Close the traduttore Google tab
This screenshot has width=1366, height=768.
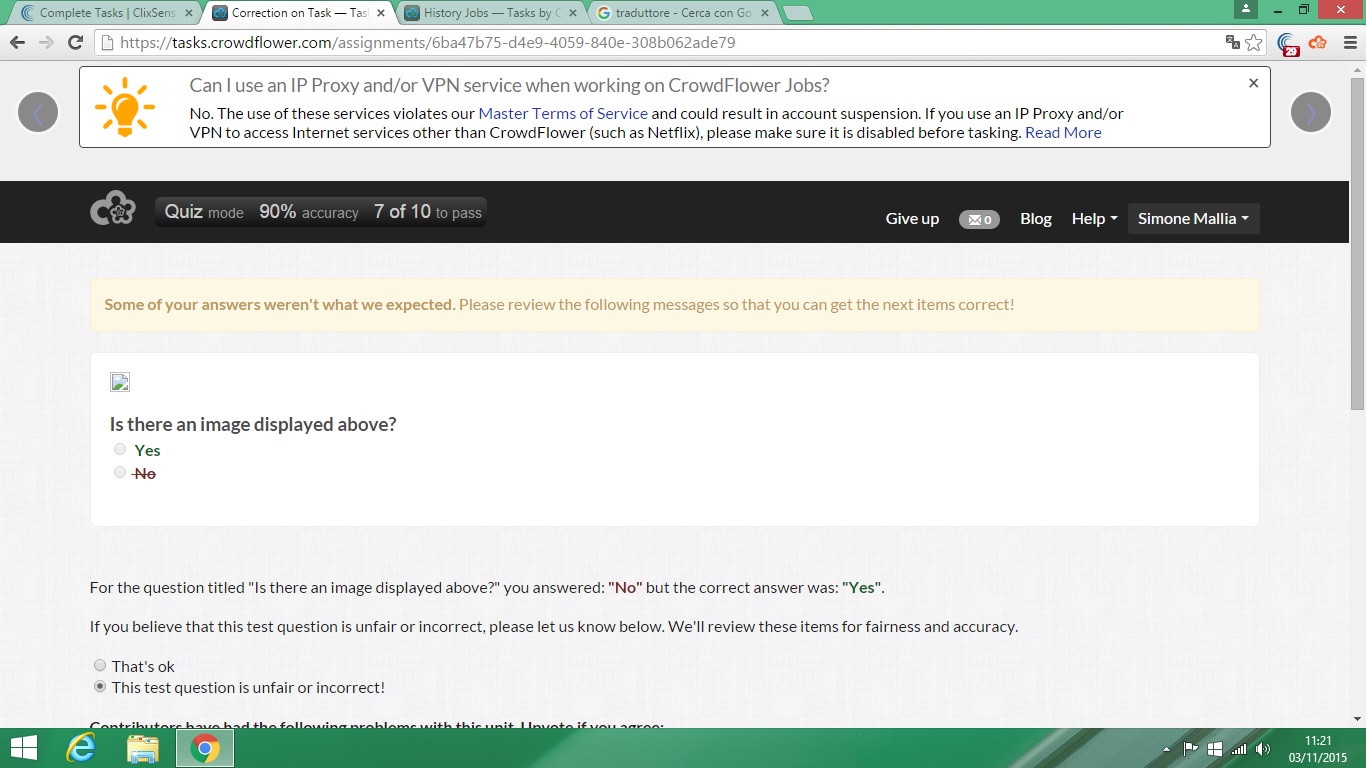coord(765,13)
